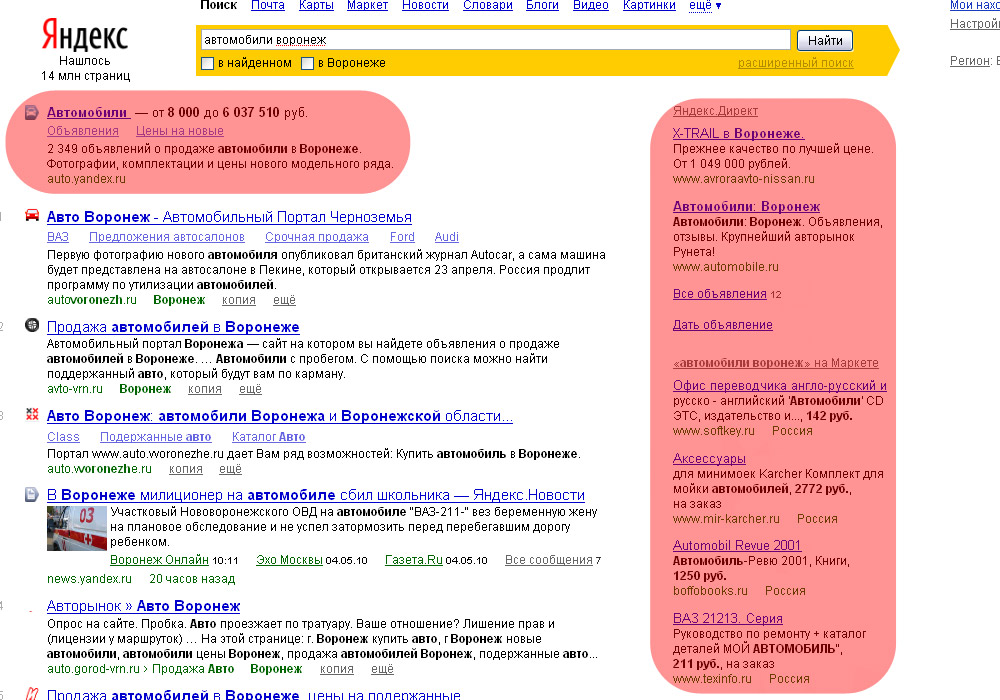The height and width of the screenshot is (700, 1000).
Task: Open the Audi sitelink
Action: (x=446, y=237)
